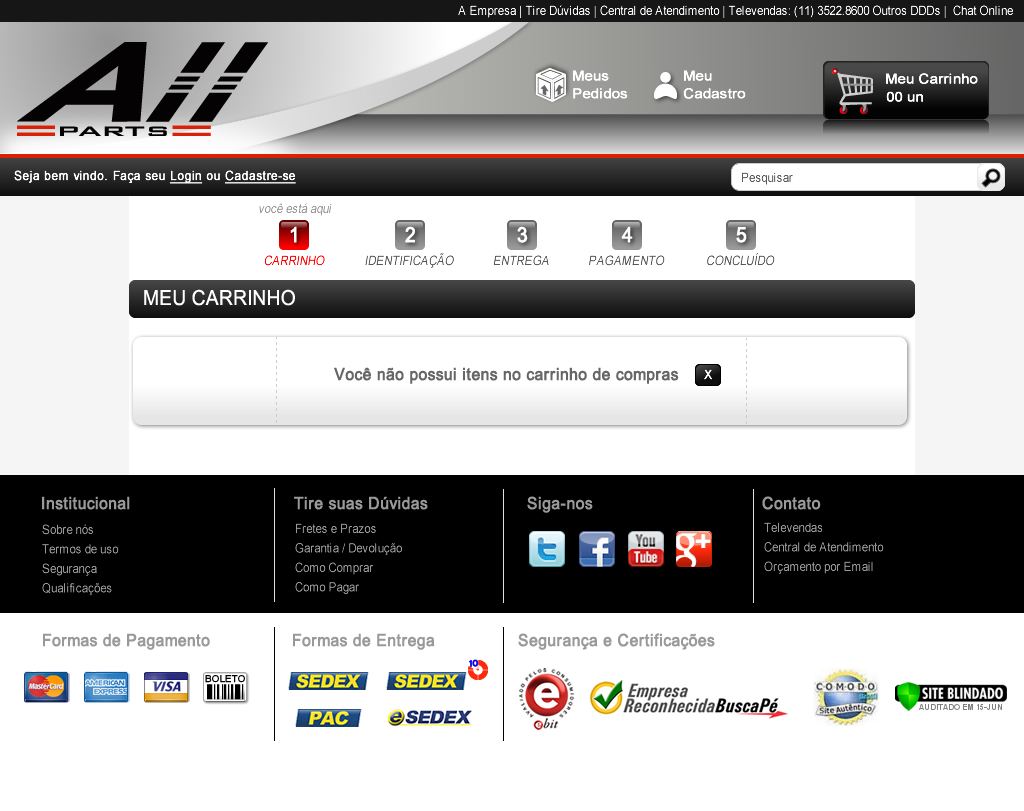The width and height of the screenshot is (1024, 811).
Task: Open Meu Carrinho shopping cart icon
Action: click(x=853, y=92)
